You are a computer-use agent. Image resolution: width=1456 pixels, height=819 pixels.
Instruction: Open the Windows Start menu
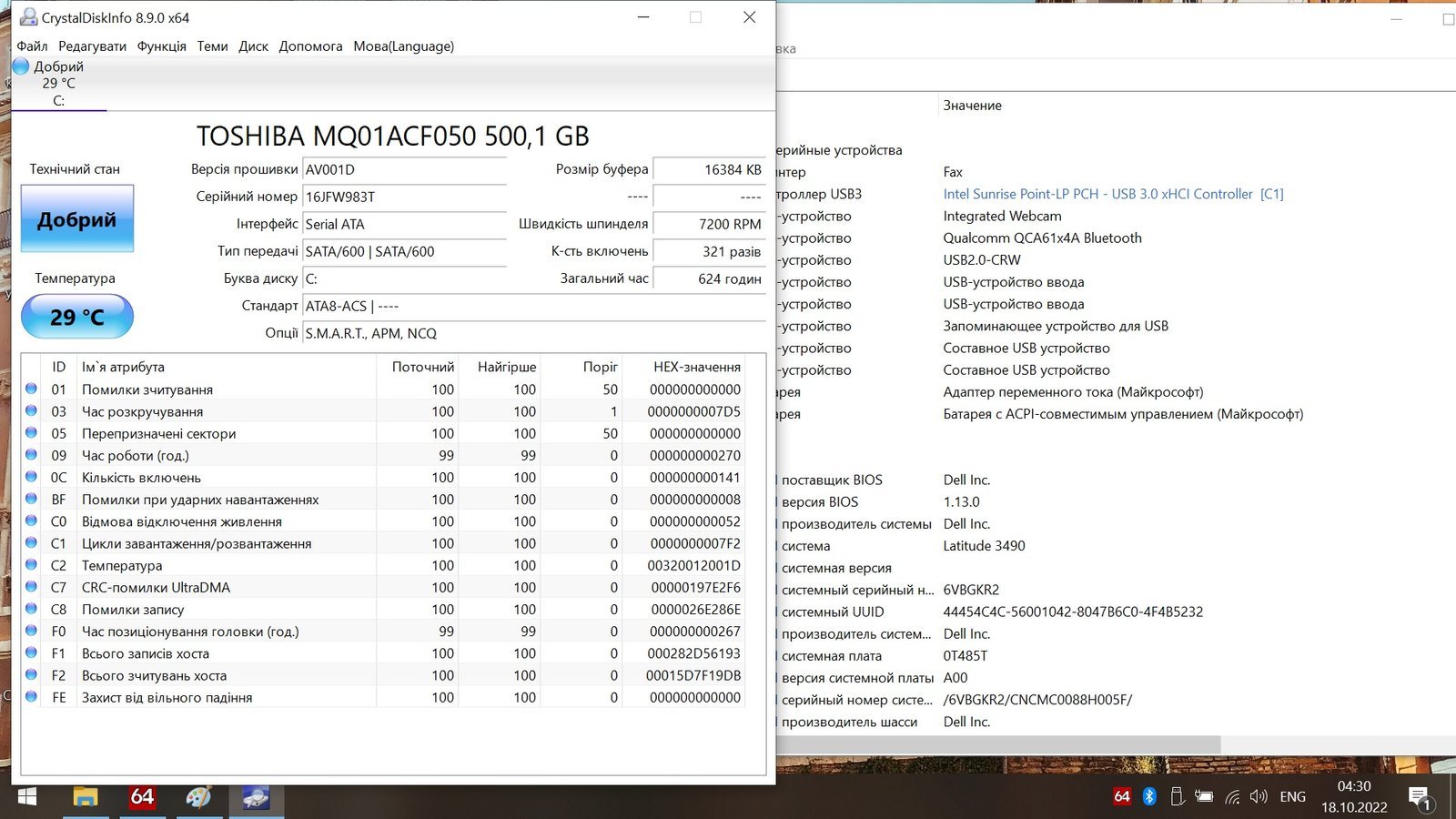26,797
